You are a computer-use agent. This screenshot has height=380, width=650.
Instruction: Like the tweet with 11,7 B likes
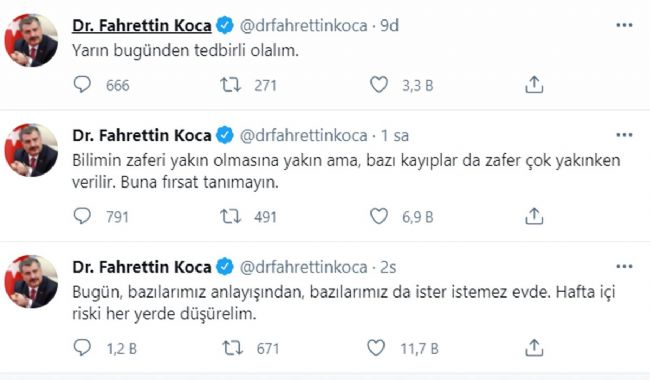click(x=376, y=347)
